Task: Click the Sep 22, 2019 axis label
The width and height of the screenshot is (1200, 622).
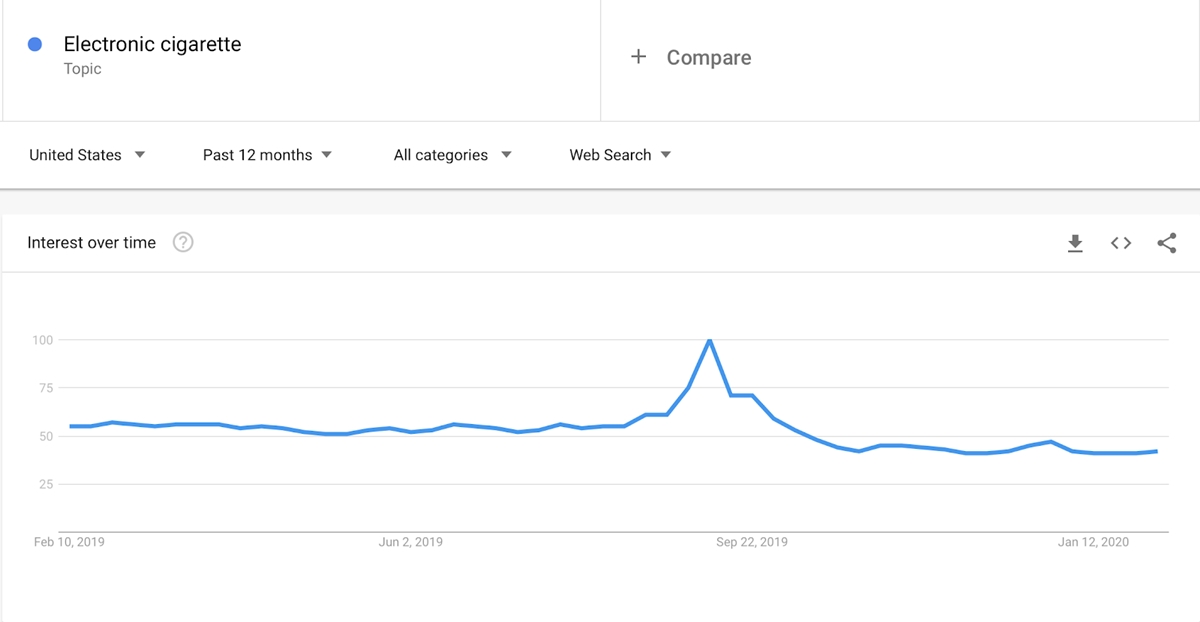Action: pyautogui.click(x=752, y=542)
